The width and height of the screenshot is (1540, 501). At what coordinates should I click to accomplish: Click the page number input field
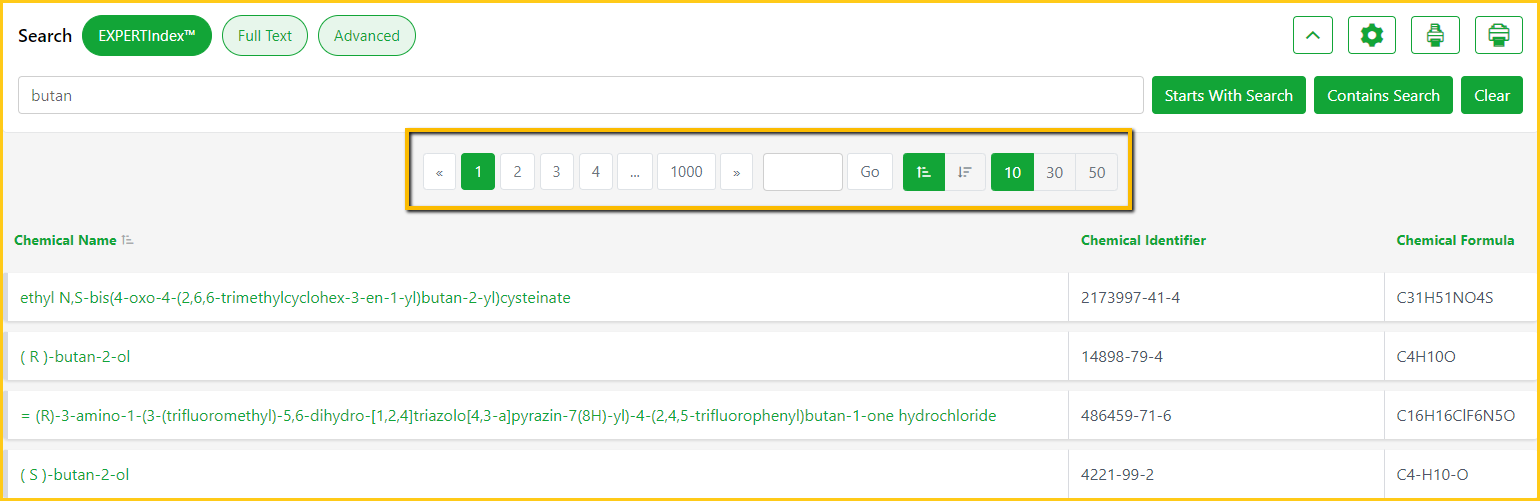[802, 172]
